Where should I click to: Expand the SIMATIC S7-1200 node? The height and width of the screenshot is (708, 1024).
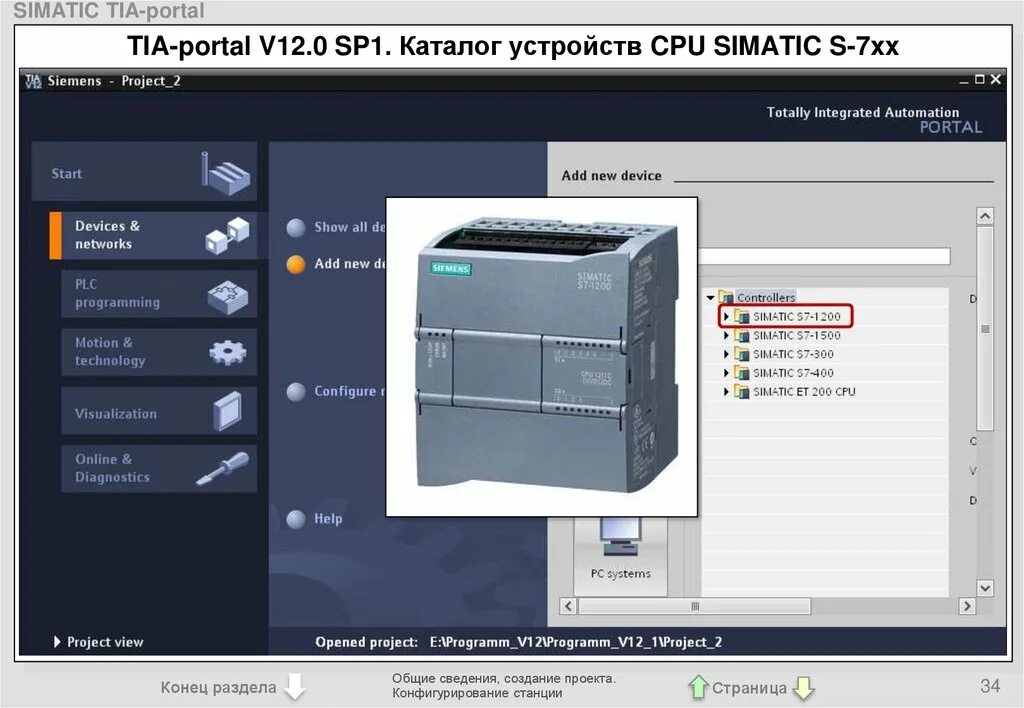pyautogui.click(x=726, y=316)
